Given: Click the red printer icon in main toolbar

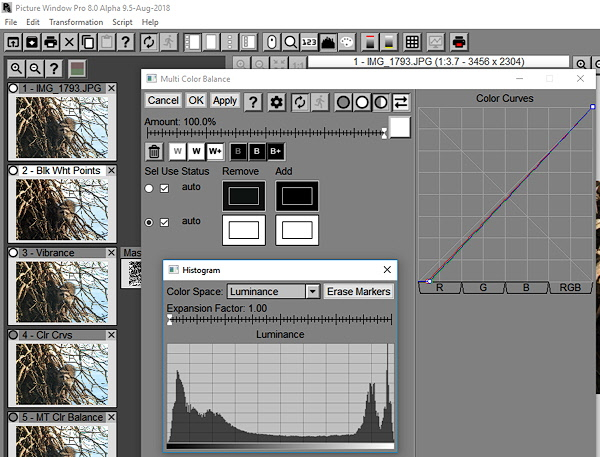Looking at the screenshot, I should (x=459, y=42).
